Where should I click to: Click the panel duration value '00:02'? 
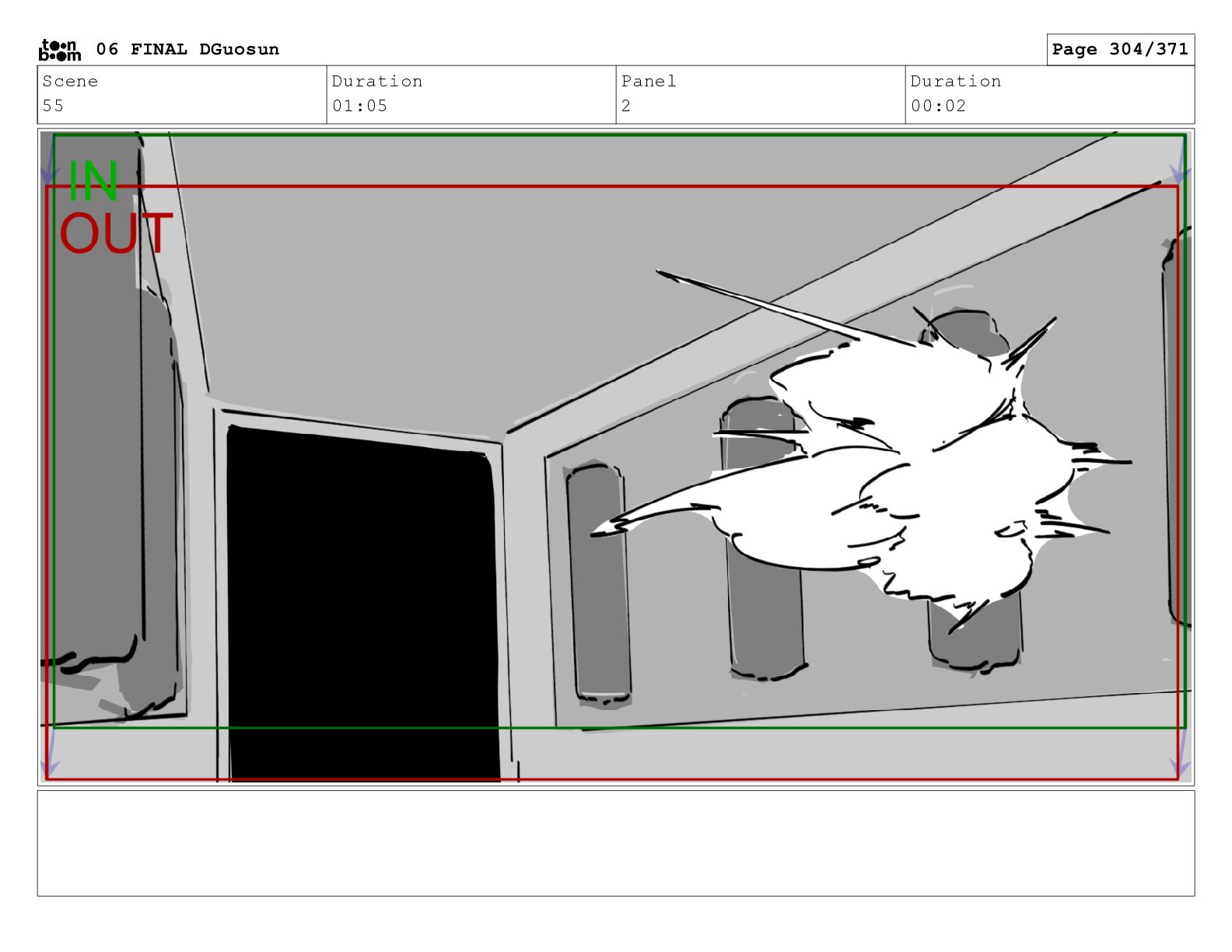point(938,106)
